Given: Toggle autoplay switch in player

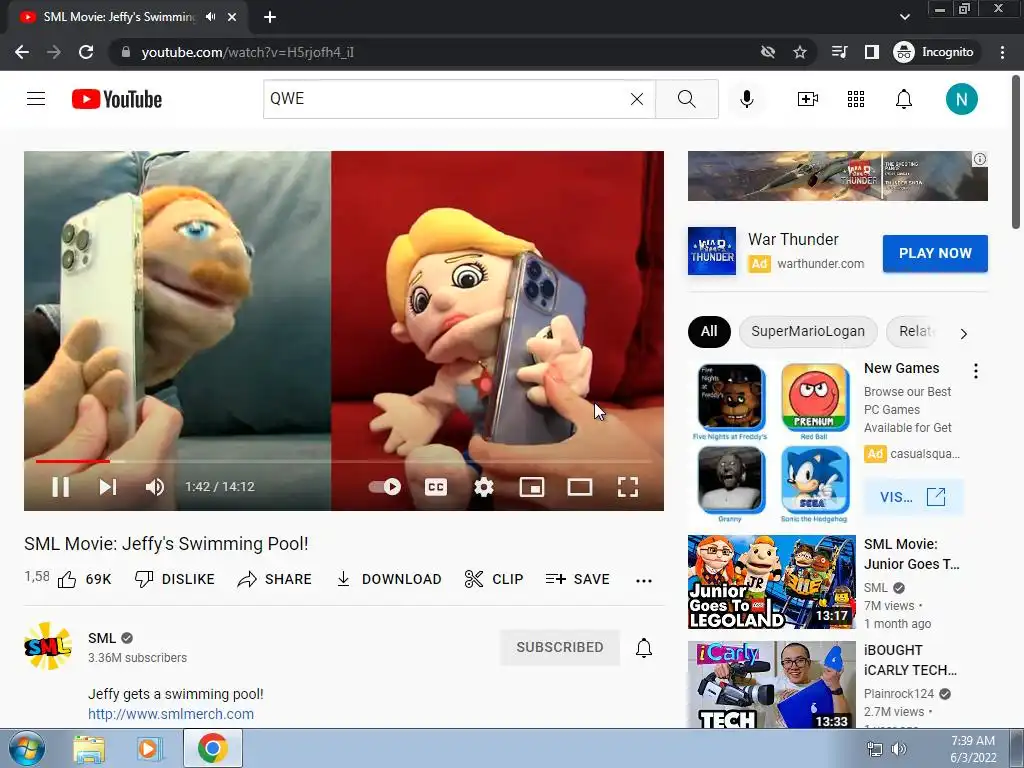Looking at the screenshot, I should point(385,487).
